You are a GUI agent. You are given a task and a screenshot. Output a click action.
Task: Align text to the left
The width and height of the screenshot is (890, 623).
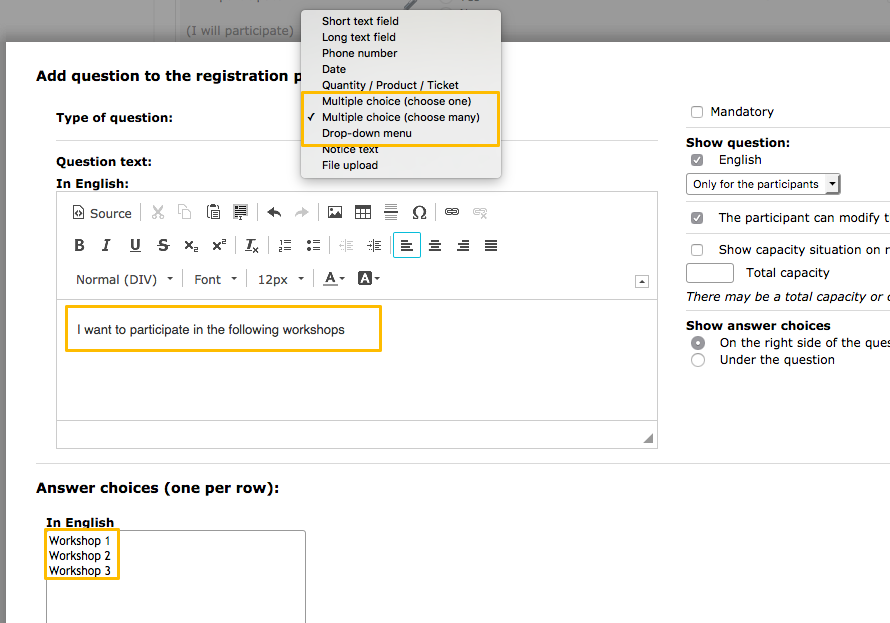click(406, 245)
